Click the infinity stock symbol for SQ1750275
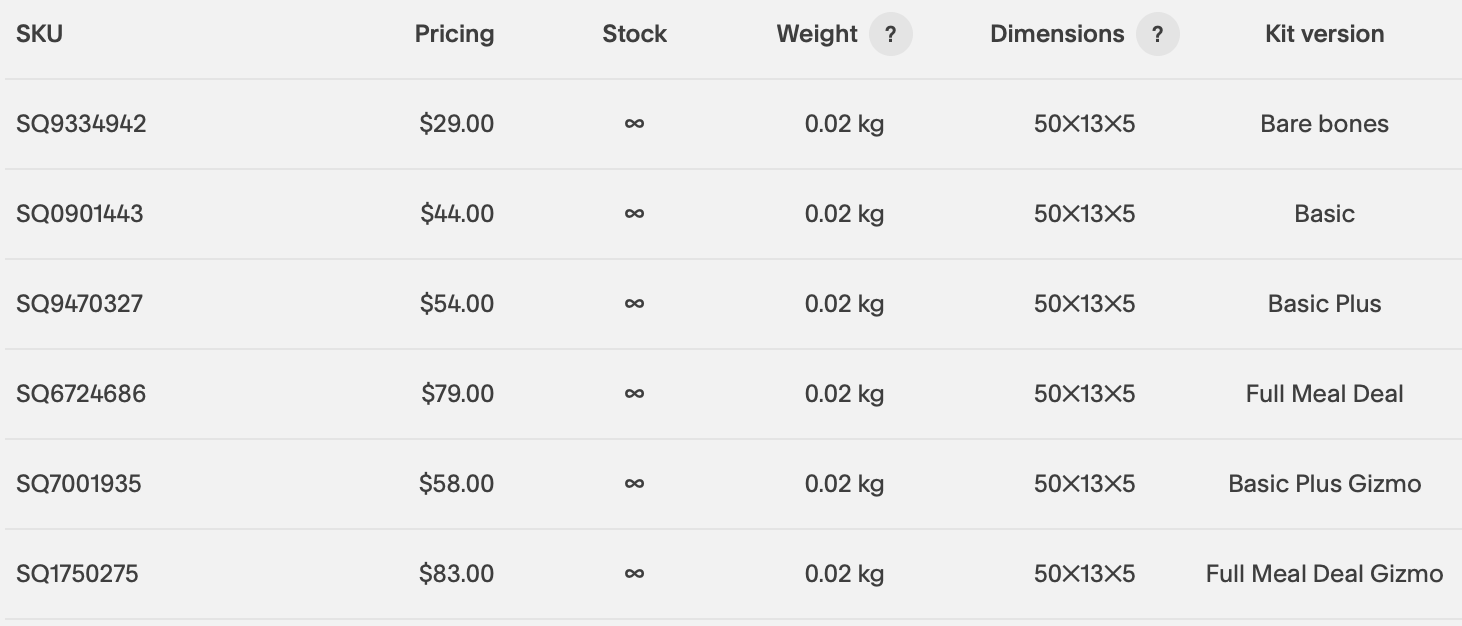Screen dimensions: 1462x626 [634, 574]
